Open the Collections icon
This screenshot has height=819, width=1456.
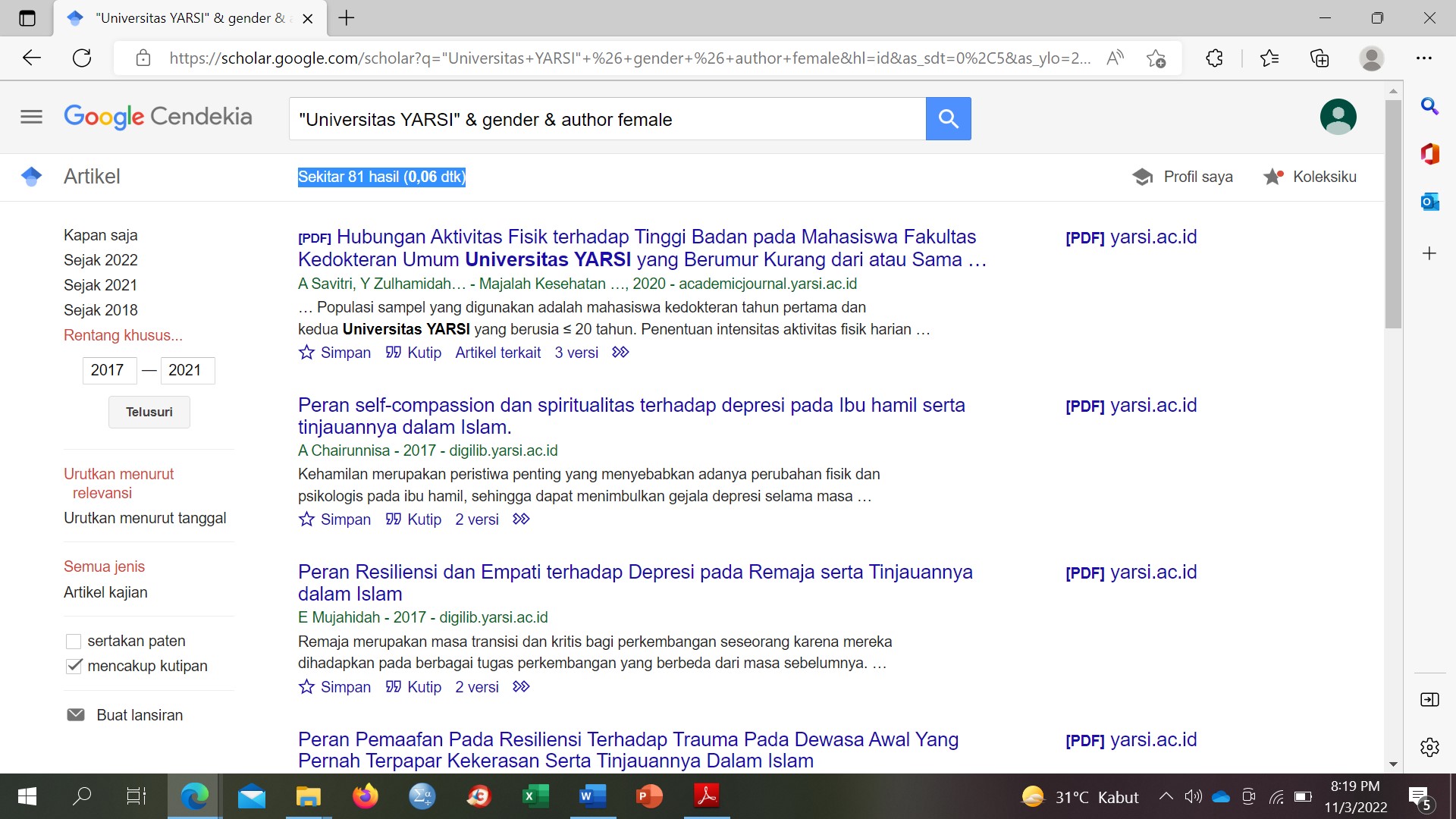pyautogui.click(x=1319, y=58)
